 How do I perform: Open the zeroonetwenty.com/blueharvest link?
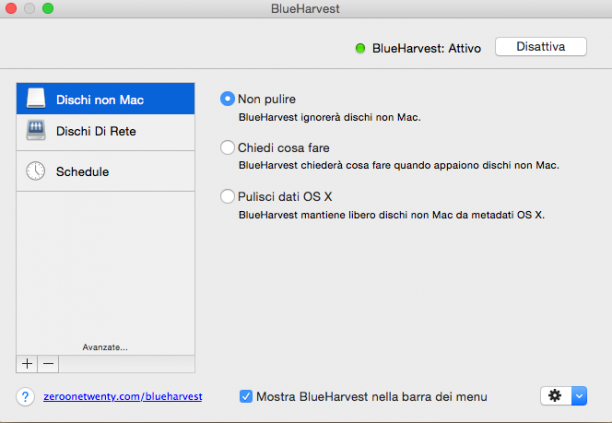click(123, 396)
